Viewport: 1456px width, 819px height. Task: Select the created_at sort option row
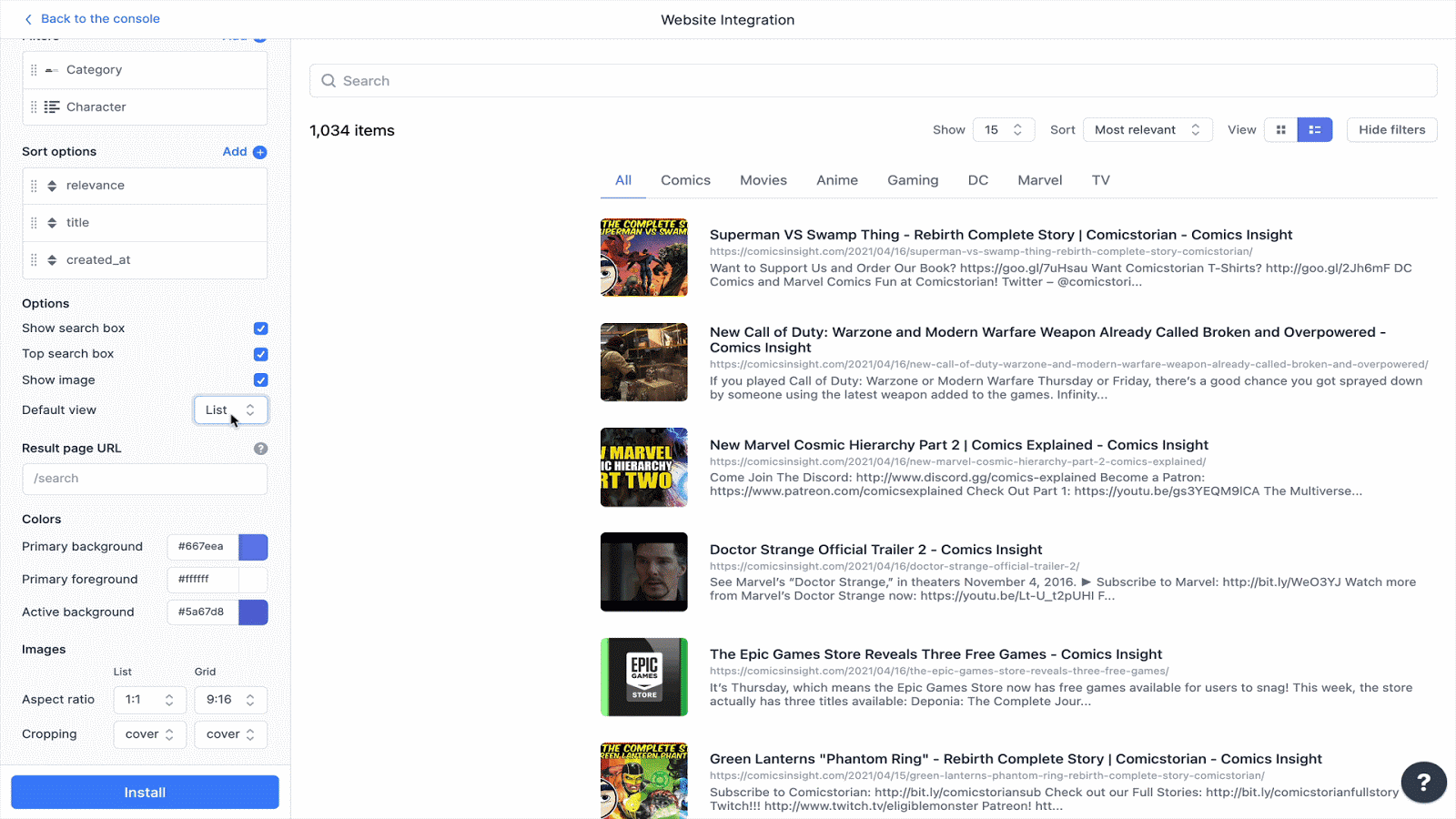point(145,260)
